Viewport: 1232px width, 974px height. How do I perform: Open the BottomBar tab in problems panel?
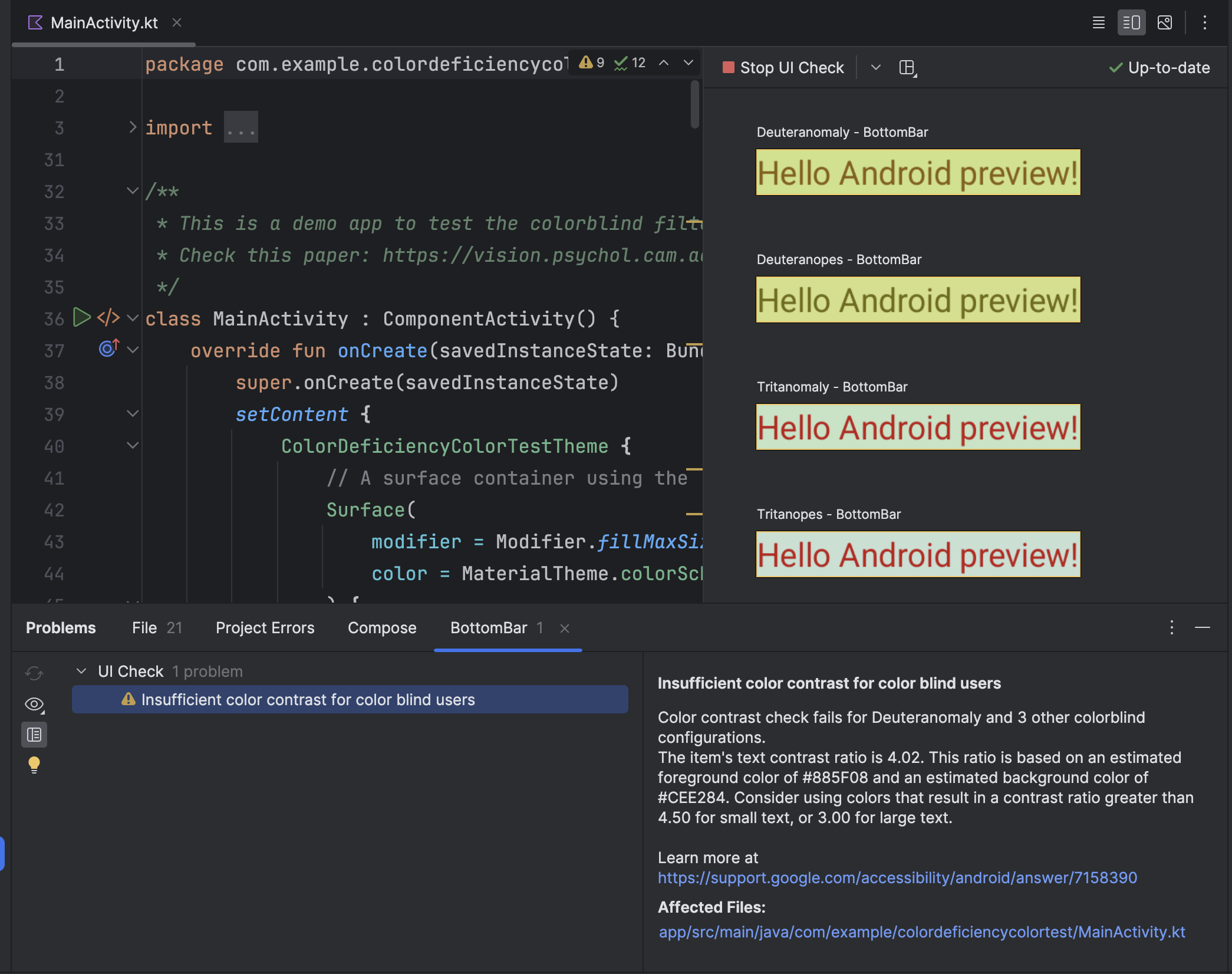(488, 627)
